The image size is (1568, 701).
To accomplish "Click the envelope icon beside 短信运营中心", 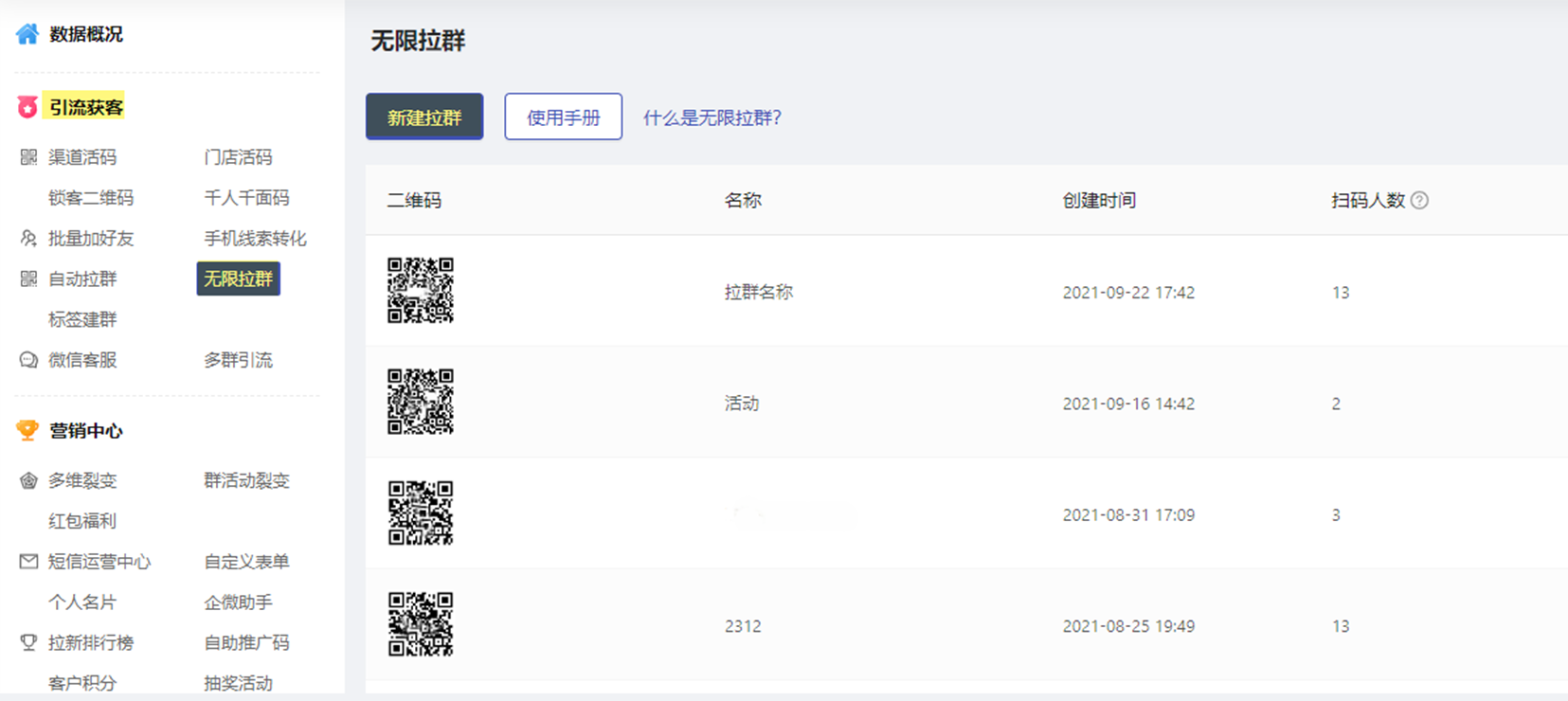I will [28, 562].
